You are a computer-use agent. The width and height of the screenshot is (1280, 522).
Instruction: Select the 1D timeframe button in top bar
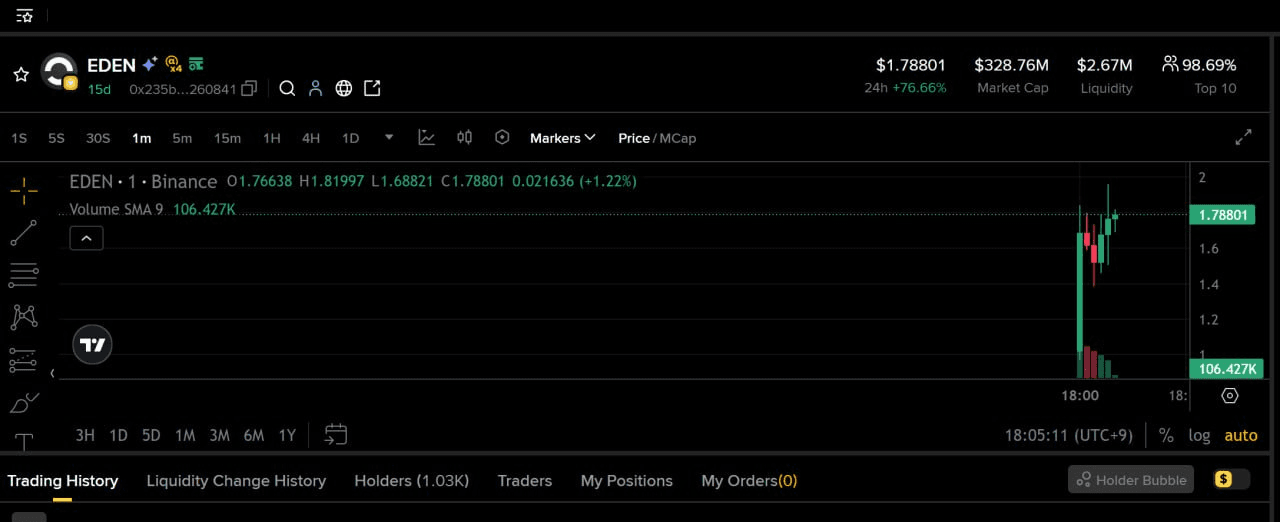click(x=350, y=138)
